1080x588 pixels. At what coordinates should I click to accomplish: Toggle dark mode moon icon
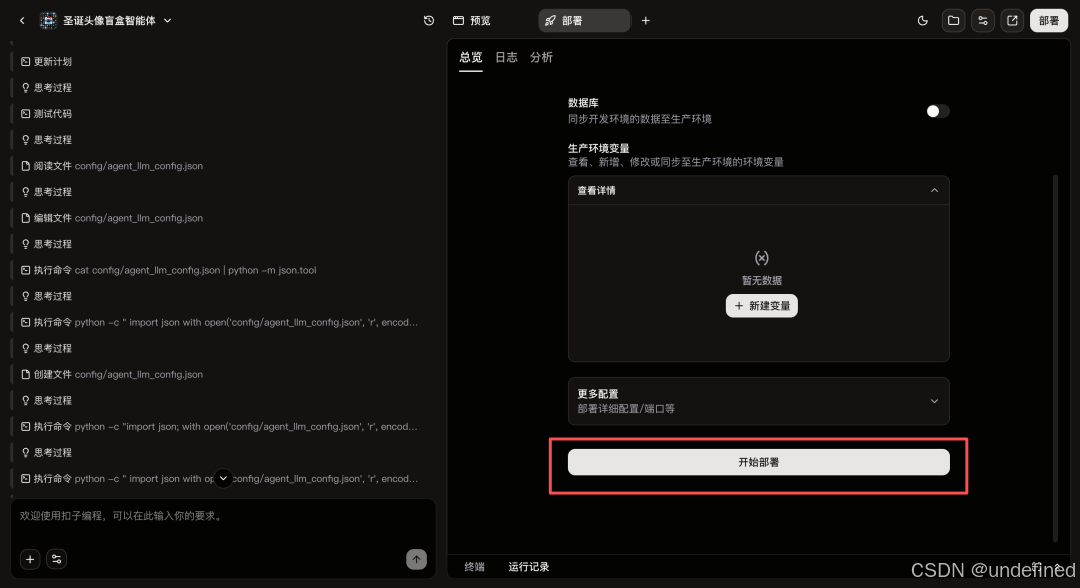922,21
